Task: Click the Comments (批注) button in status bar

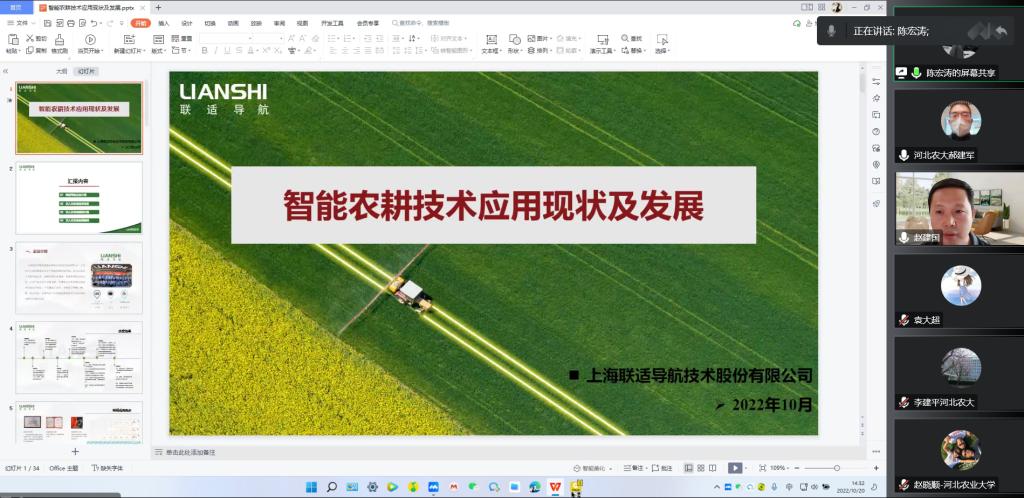Action: point(662,468)
